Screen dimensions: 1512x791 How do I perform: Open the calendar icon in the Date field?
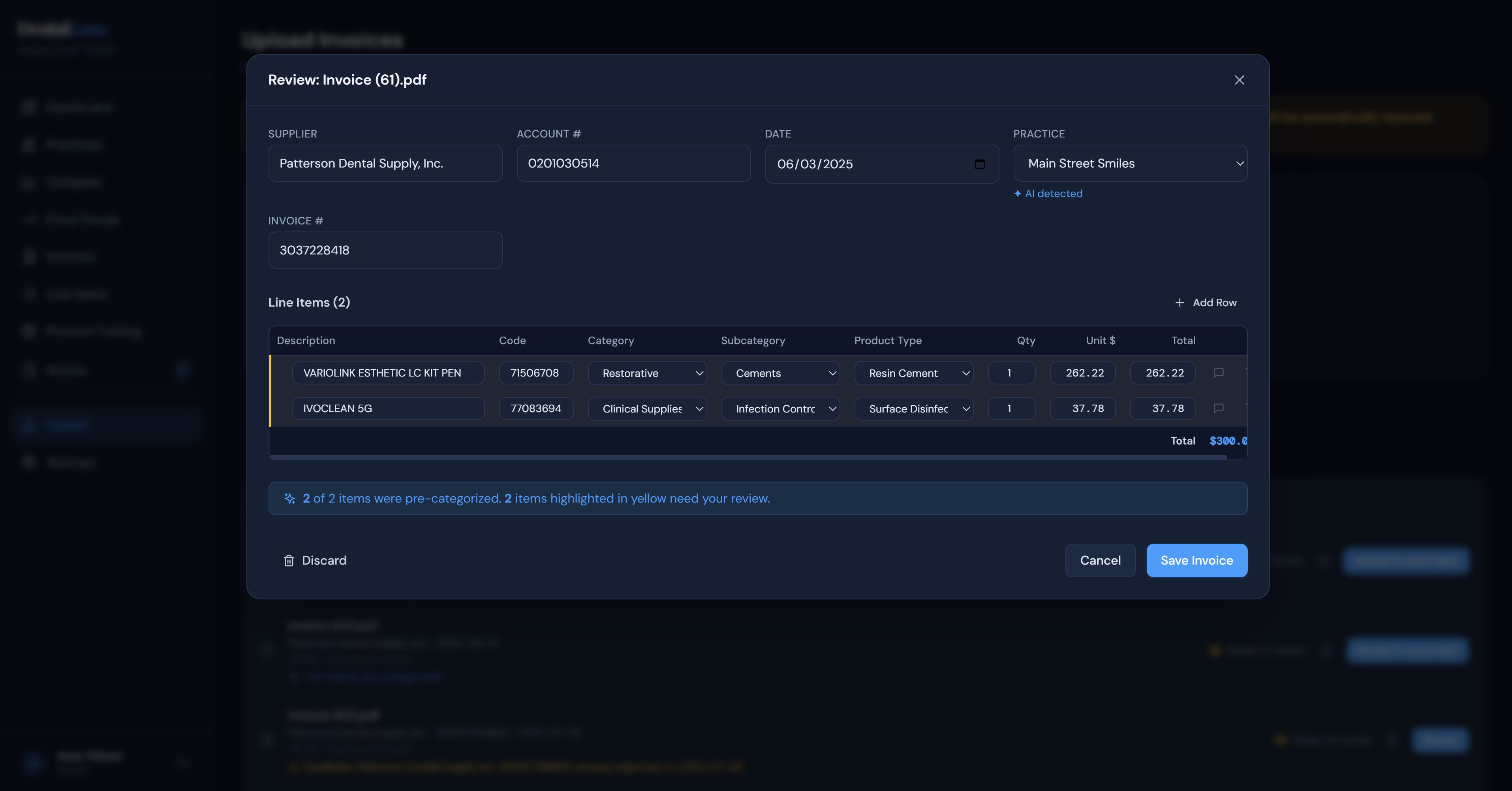click(979, 164)
